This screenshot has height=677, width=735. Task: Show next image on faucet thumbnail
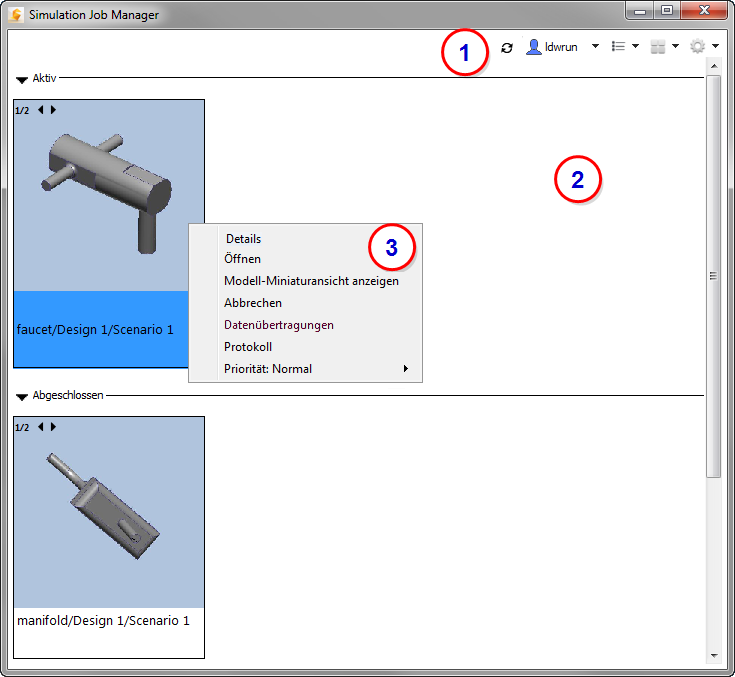coord(53,110)
